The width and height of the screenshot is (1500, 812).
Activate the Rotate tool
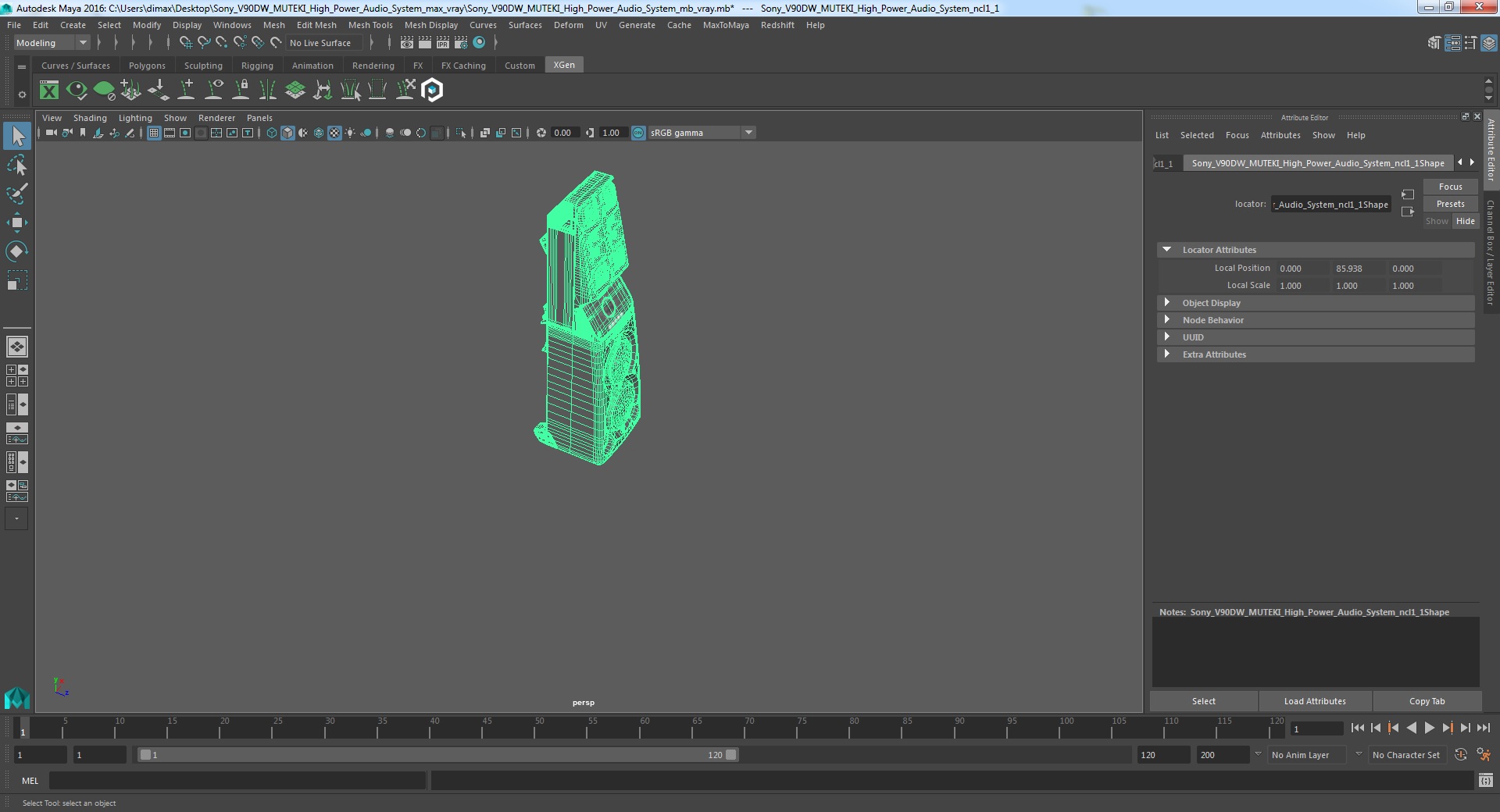17,251
